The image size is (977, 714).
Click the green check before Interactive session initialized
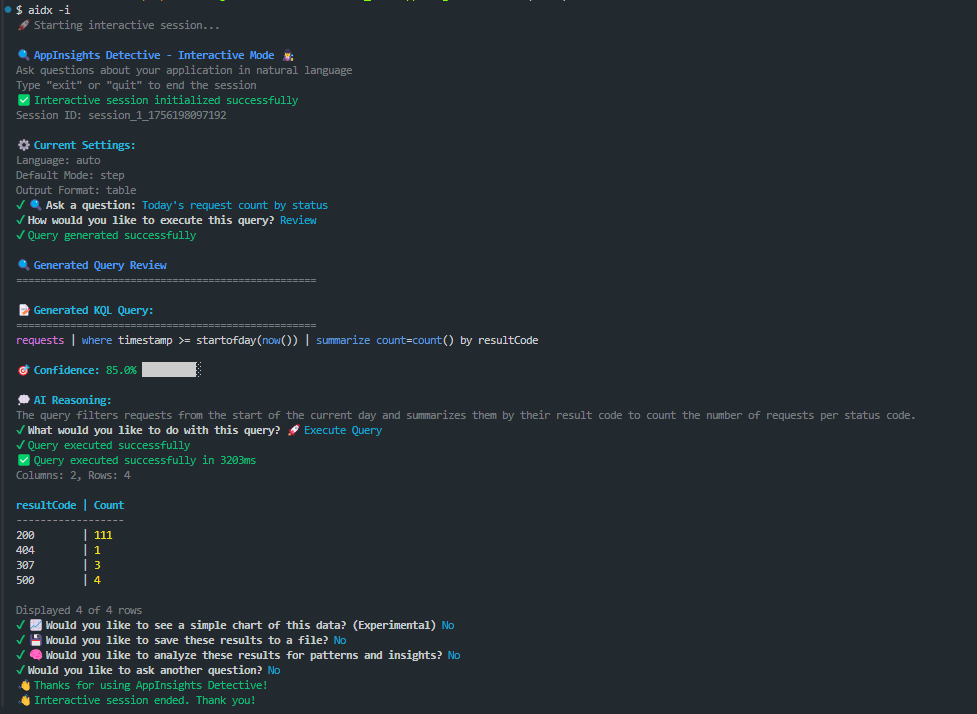point(24,100)
